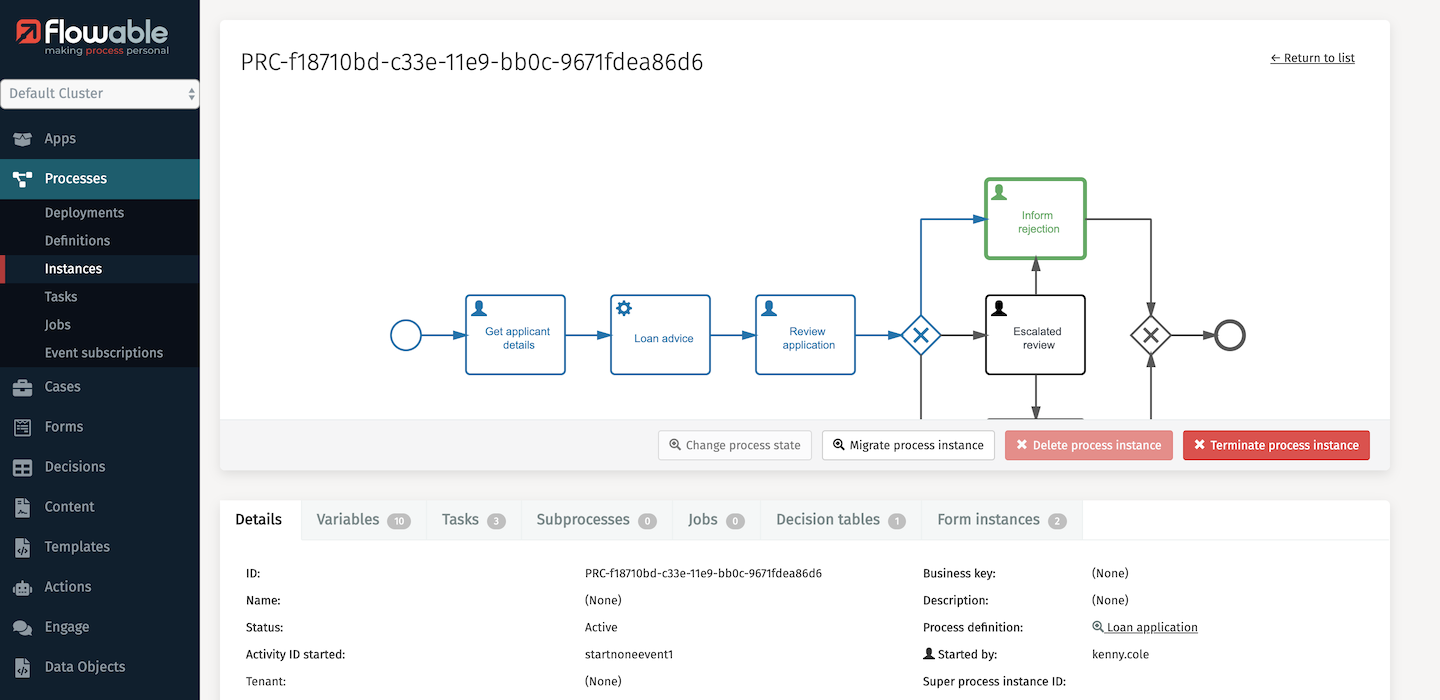Open the Default Cluster dropdown
This screenshot has width=1440, height=700.
pos(99,94)
